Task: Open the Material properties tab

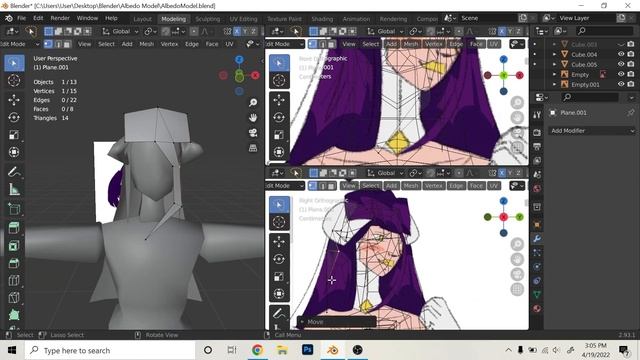Action: [537, 309]
